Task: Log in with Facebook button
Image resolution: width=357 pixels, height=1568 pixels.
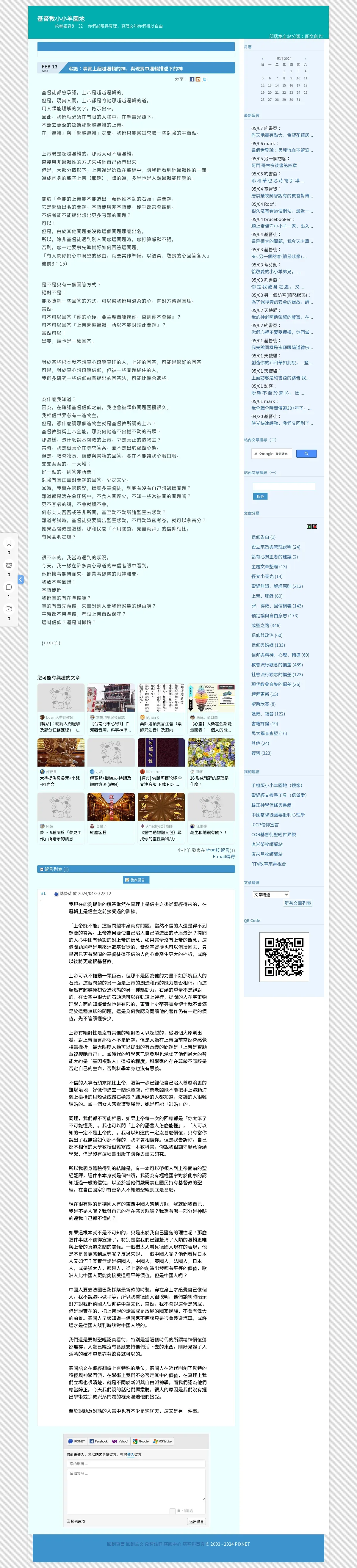Action: click(x=99, y=1441)
